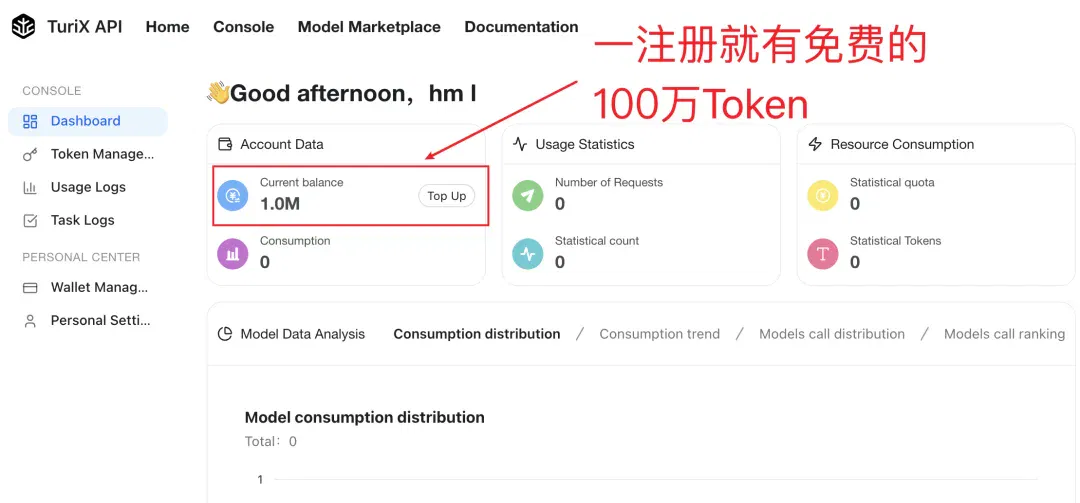This screenshot has width=1080, height=503.
Task: Click the blue Current balance coin icon
Action: pyautogui.click(x=233, y=196)
